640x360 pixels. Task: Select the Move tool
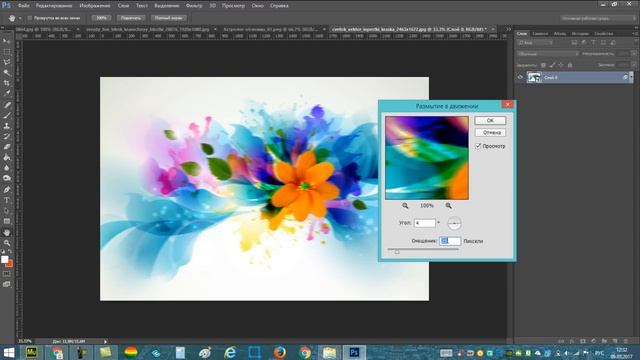(x=7, y=41)
